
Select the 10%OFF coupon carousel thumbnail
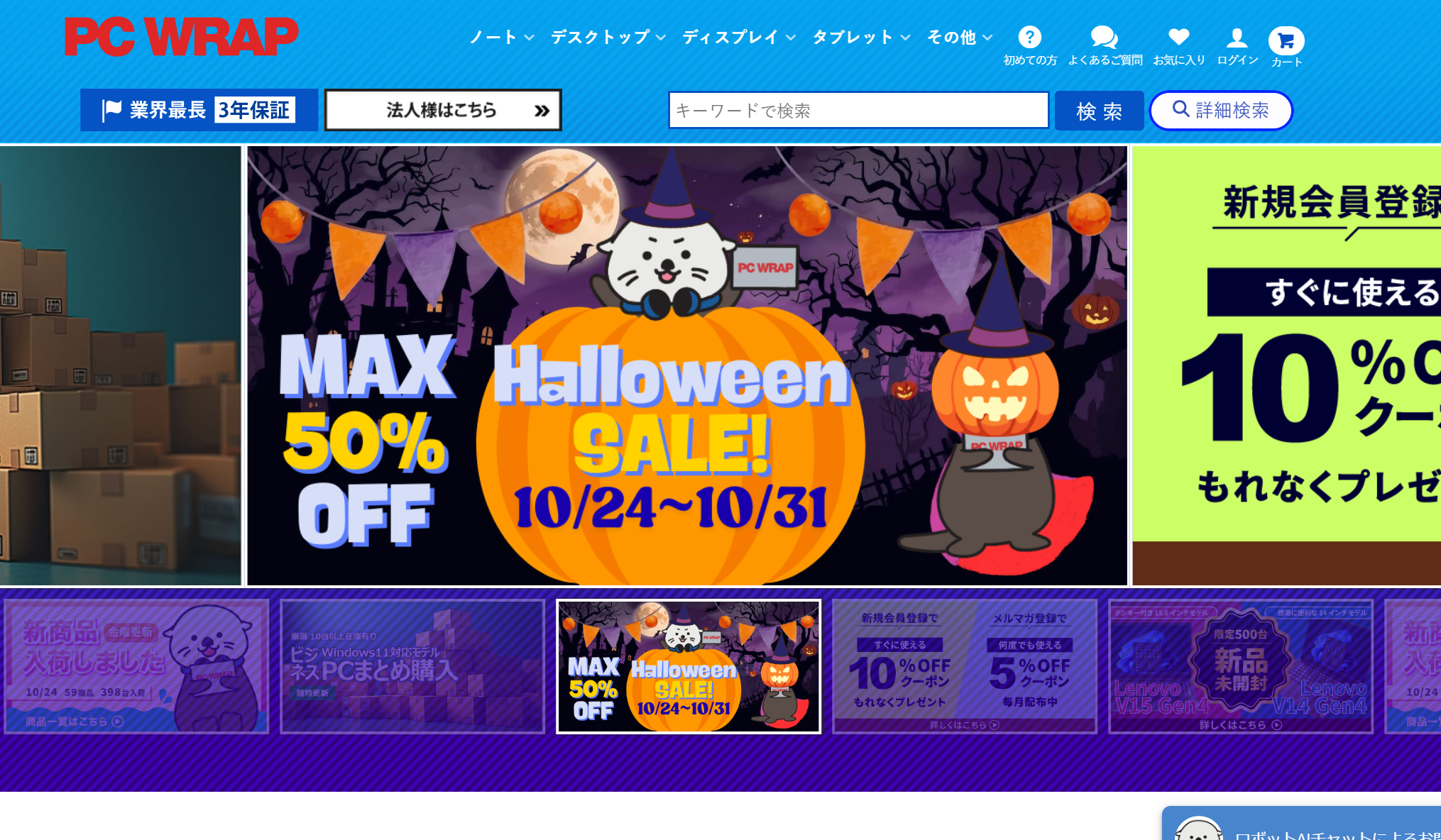965,666
